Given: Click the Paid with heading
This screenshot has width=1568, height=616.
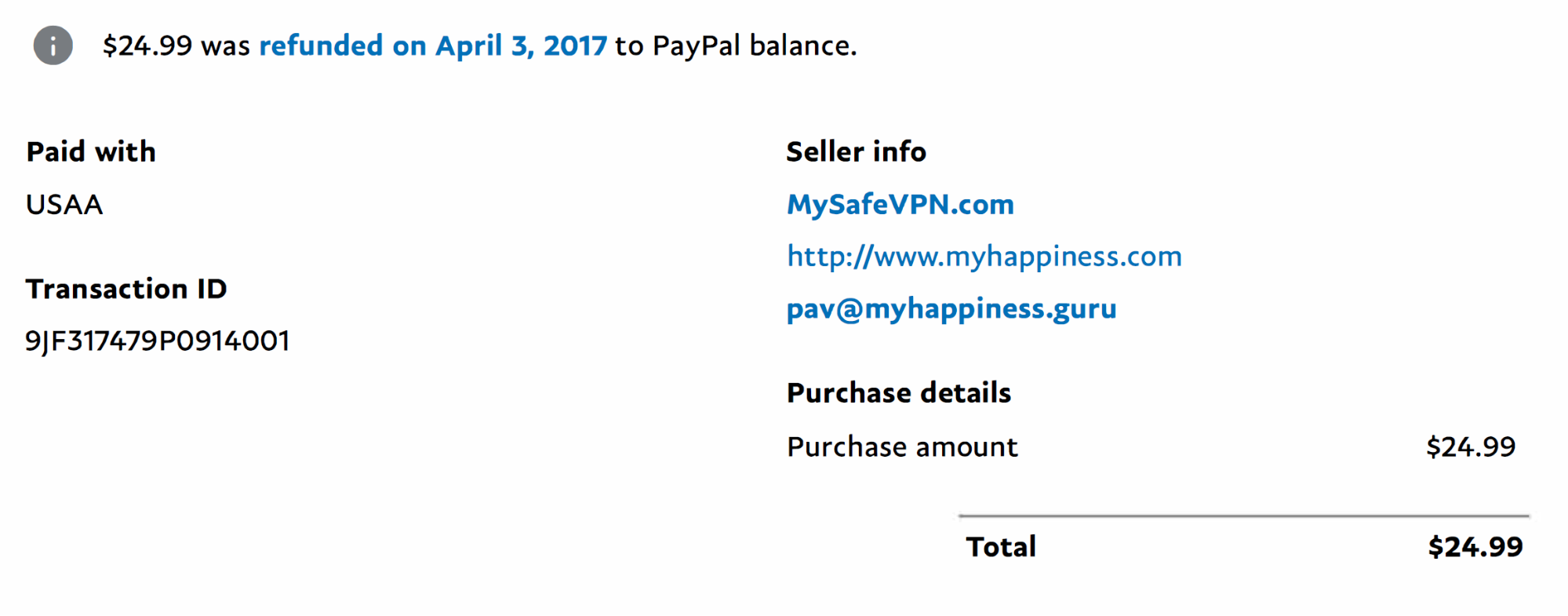Looking at the screenshot, I should 91,151.
